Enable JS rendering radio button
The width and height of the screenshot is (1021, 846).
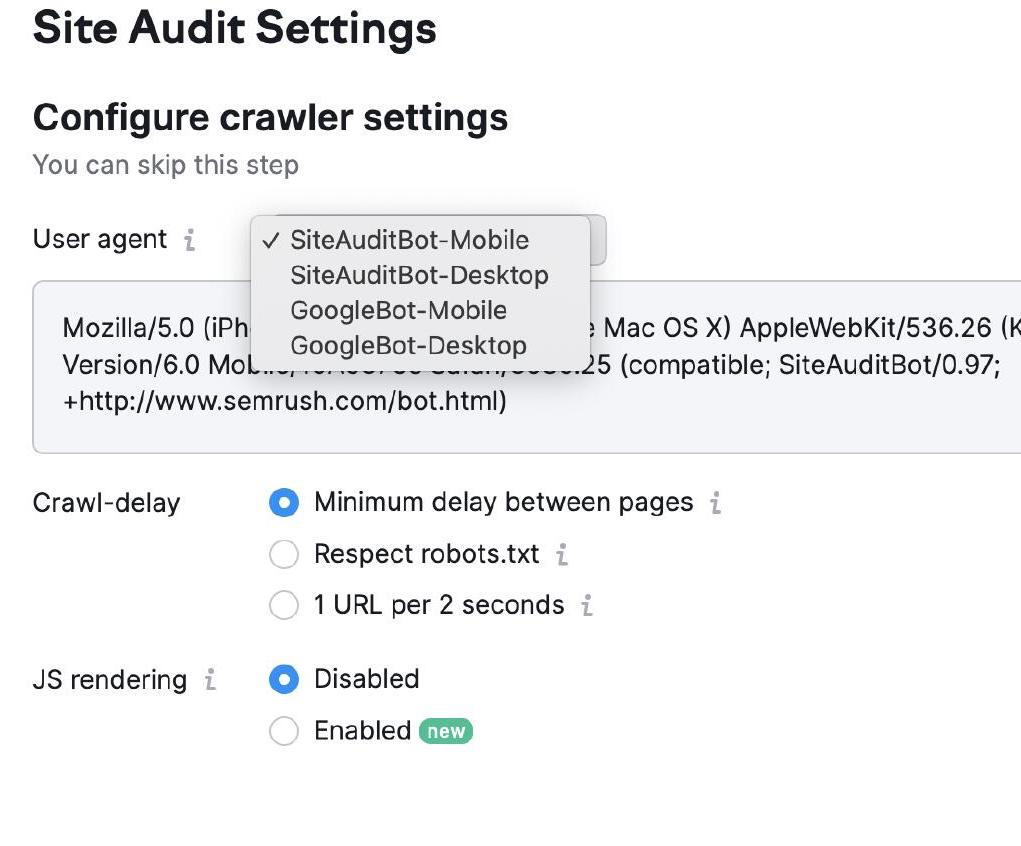pyautogui.click(x=284, y=731)
